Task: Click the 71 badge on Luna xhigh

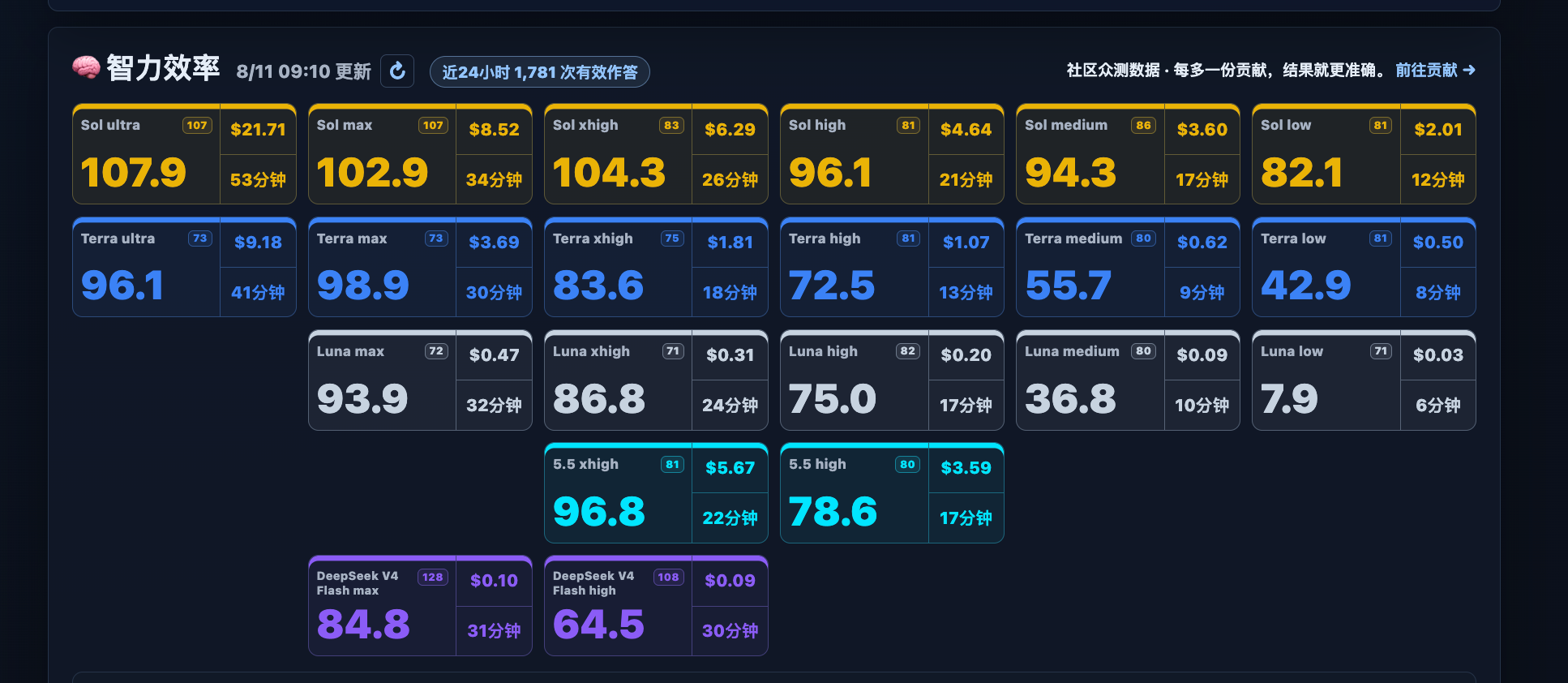Action: [x=672, y=351]
